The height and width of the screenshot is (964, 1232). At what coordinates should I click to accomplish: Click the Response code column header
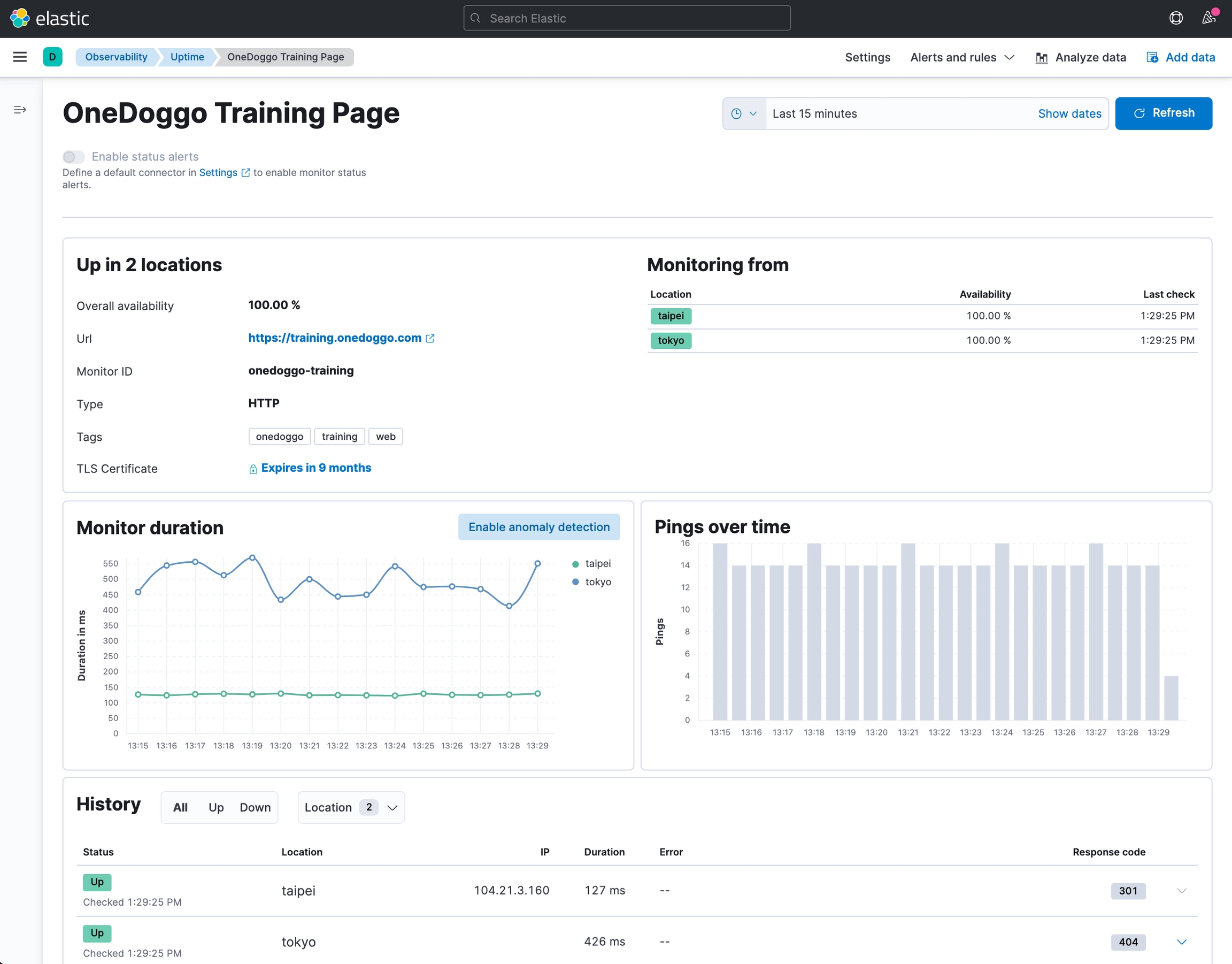pos(1108,852)
